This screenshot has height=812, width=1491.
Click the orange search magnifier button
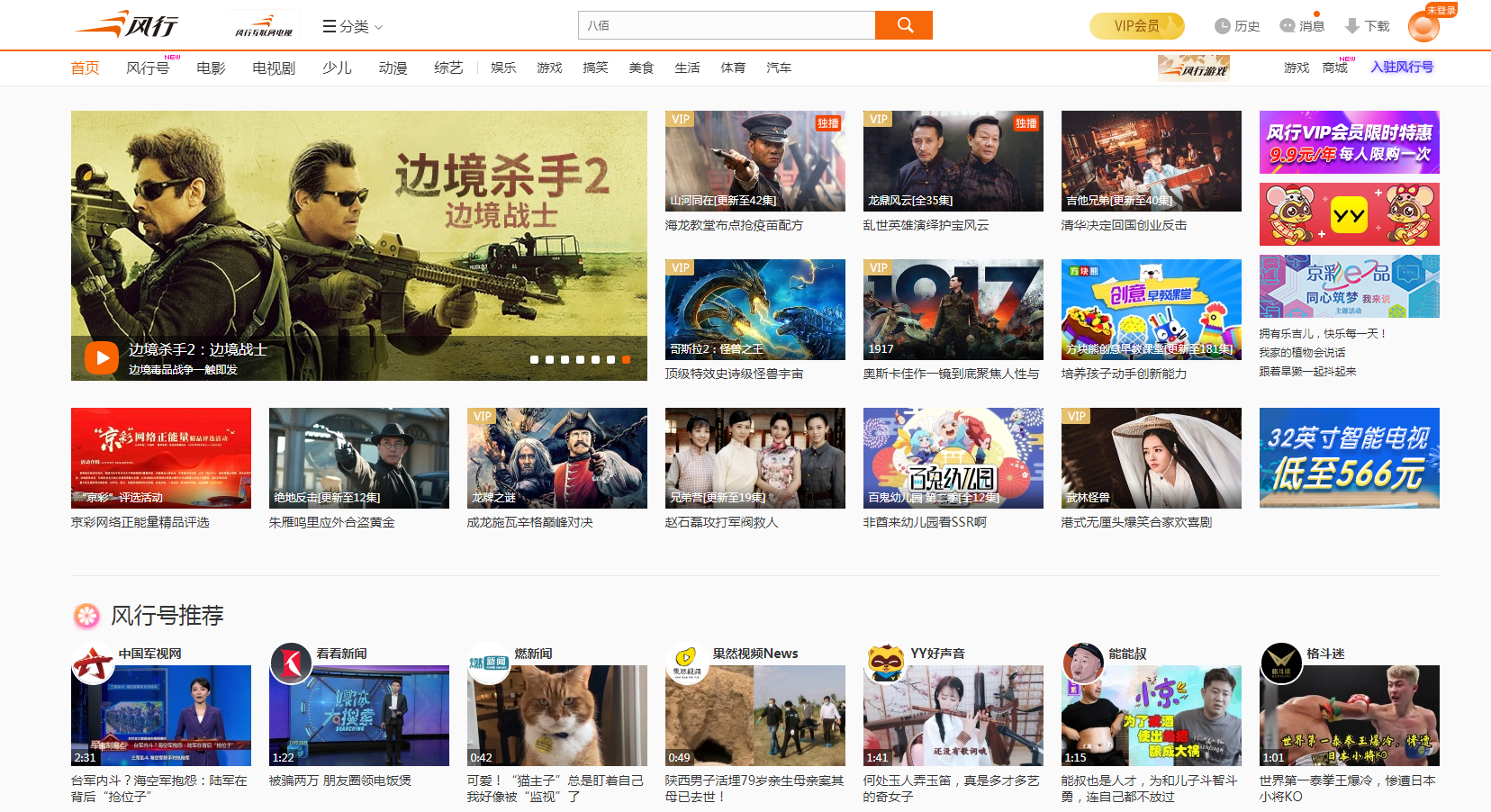[x=904, y=25]
